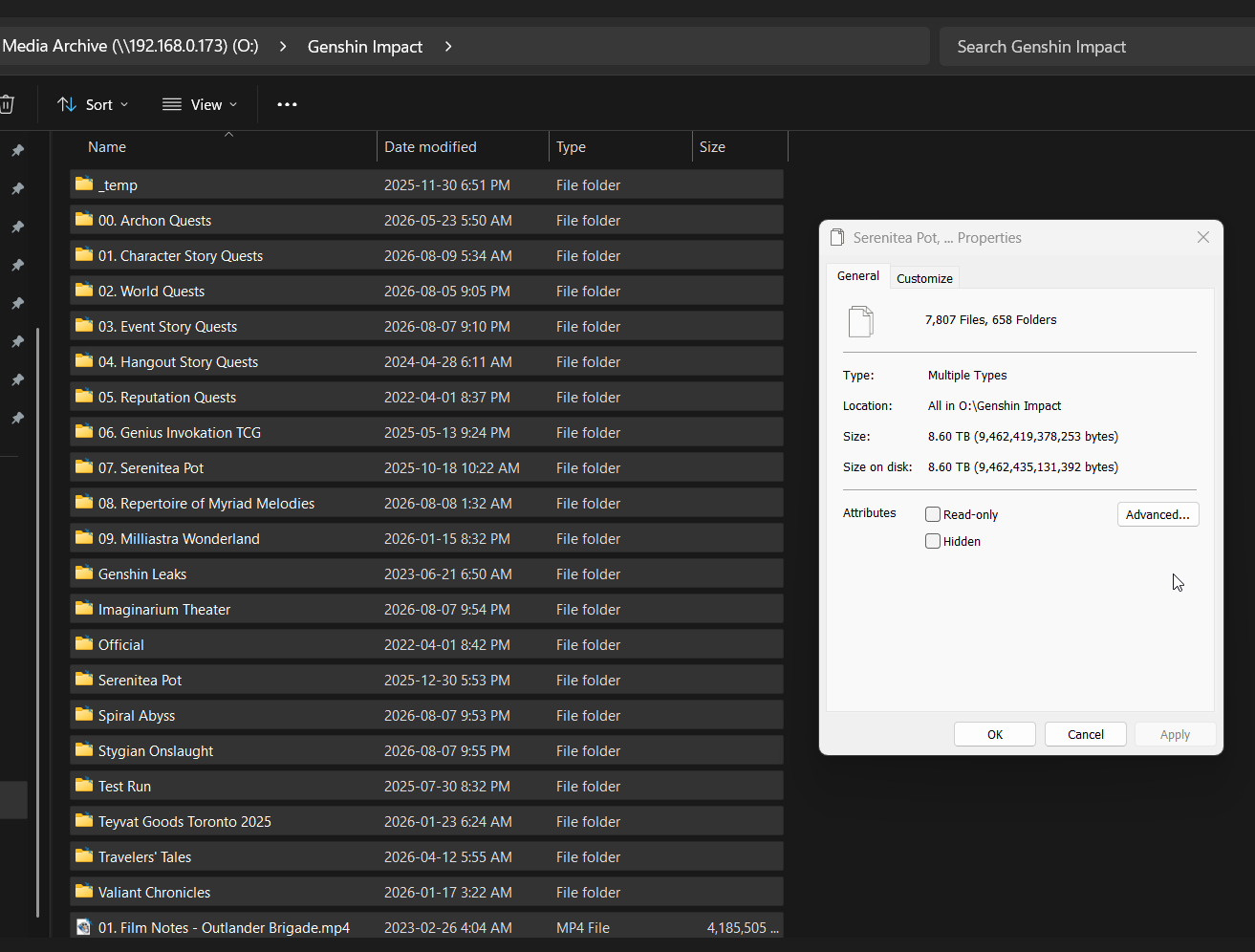The image size is (1255, 952).
Task: Focus the Search Genshin Impact field
Action: click(1097, 46)
